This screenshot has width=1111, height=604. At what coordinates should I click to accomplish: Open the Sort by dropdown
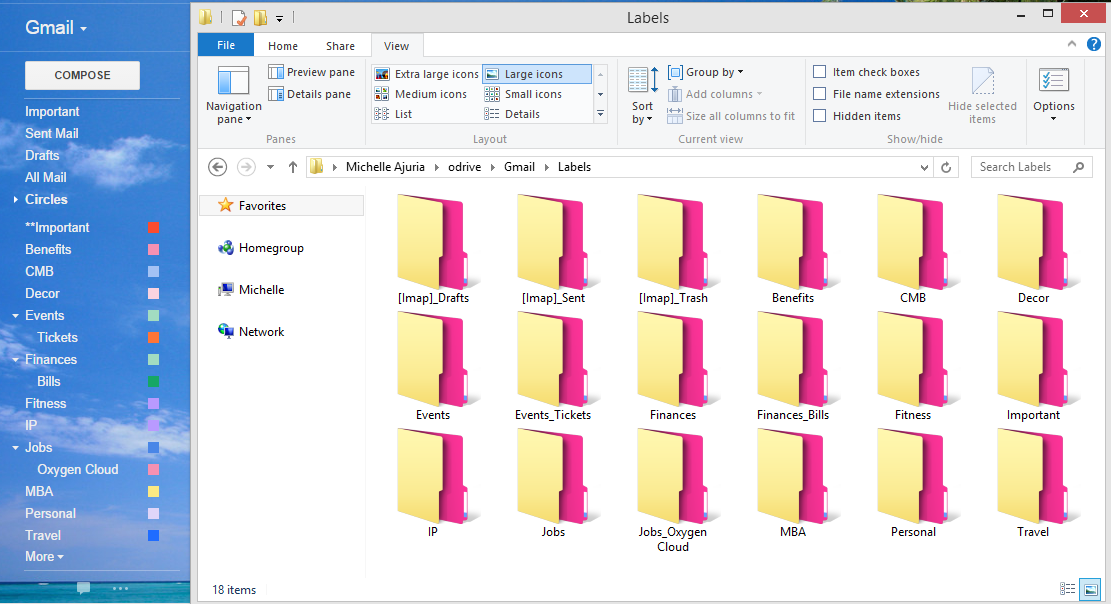643,95
